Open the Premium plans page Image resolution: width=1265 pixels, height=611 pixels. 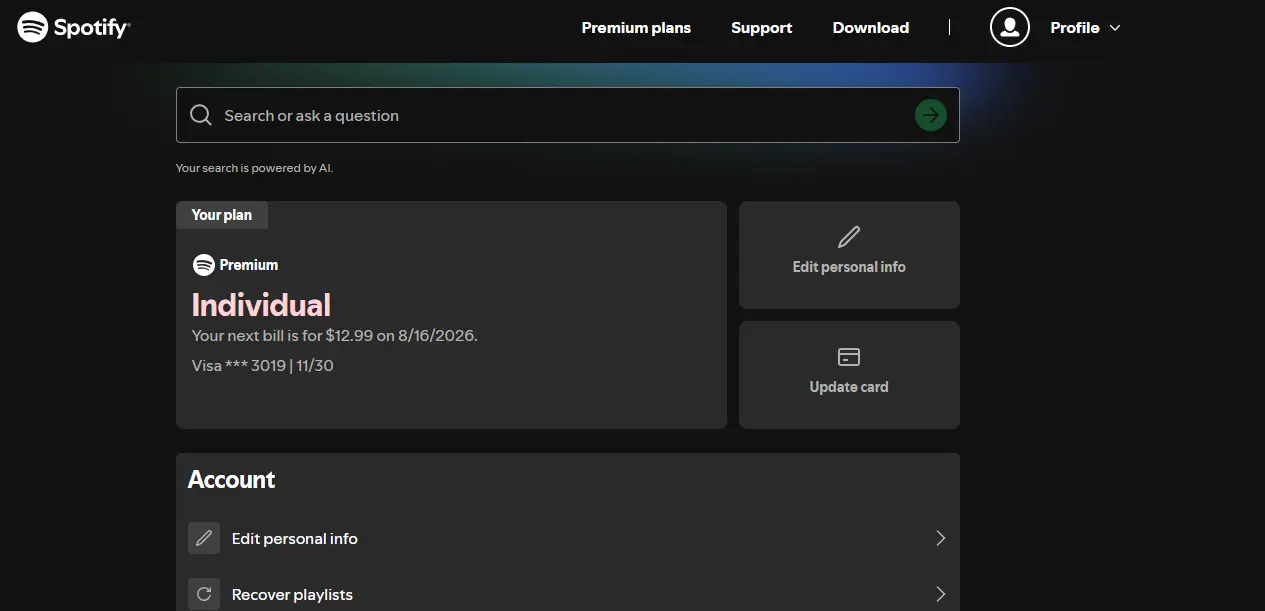(x=636, y=28)
